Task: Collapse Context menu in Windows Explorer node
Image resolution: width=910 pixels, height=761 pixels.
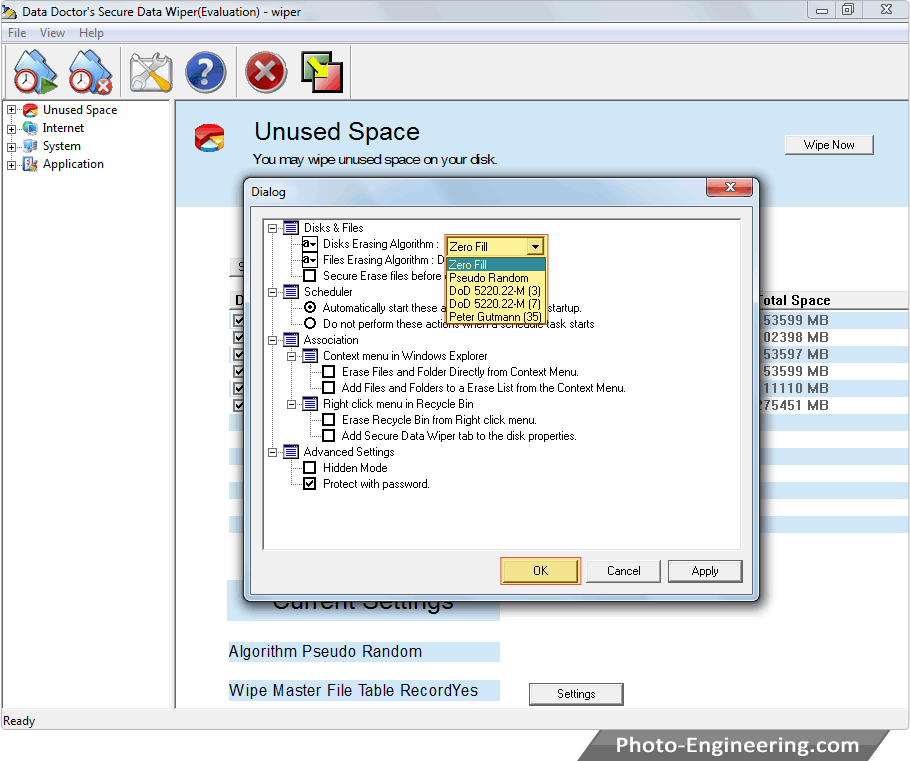Action: pyautogui.click(x=291, y=356)
